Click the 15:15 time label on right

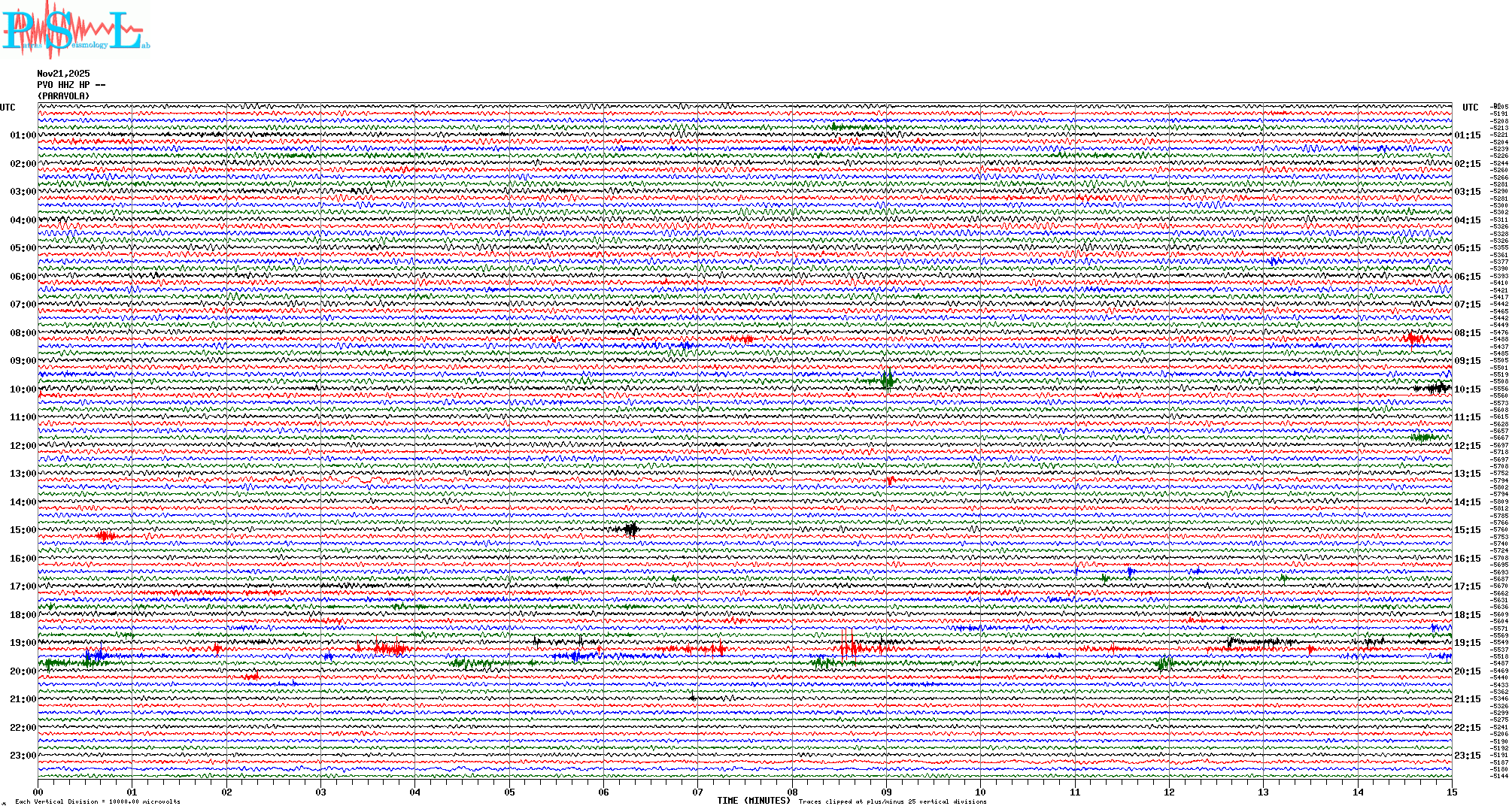1467,530
